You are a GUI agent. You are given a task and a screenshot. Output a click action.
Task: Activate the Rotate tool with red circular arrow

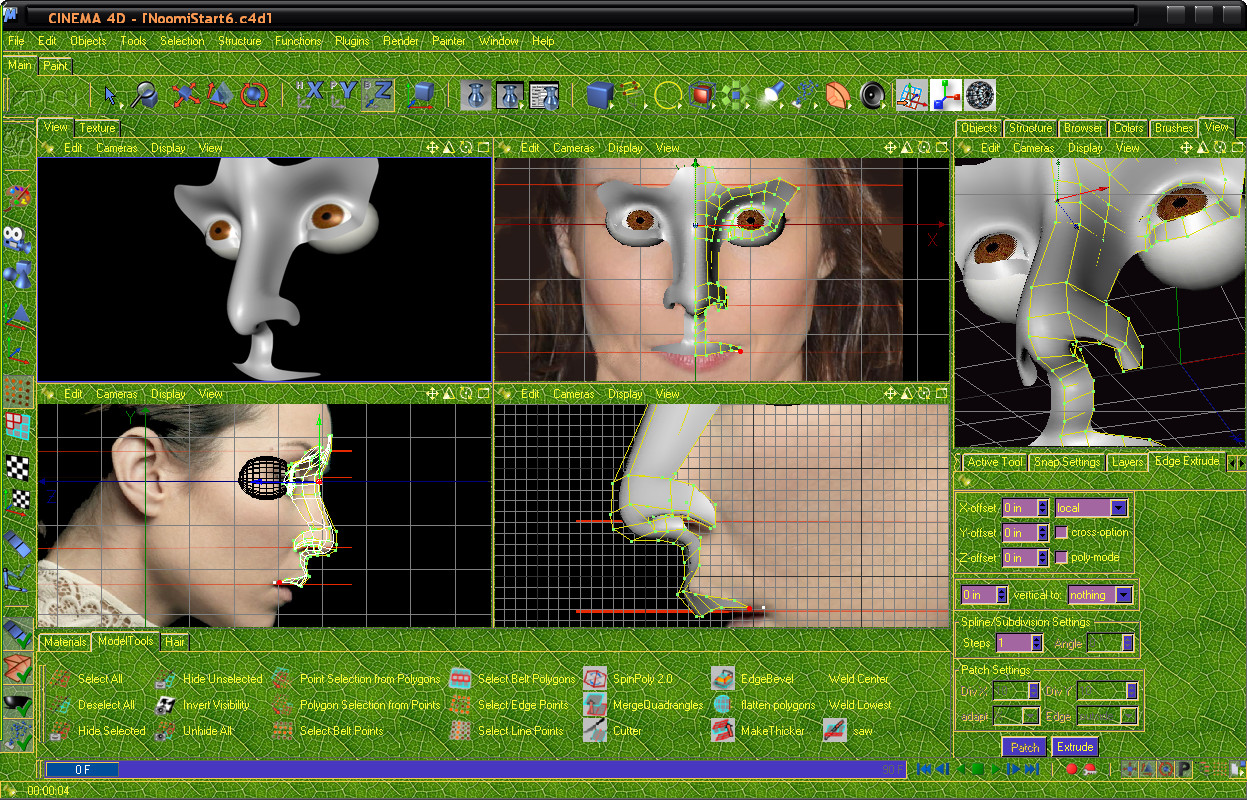pos(254,95)
